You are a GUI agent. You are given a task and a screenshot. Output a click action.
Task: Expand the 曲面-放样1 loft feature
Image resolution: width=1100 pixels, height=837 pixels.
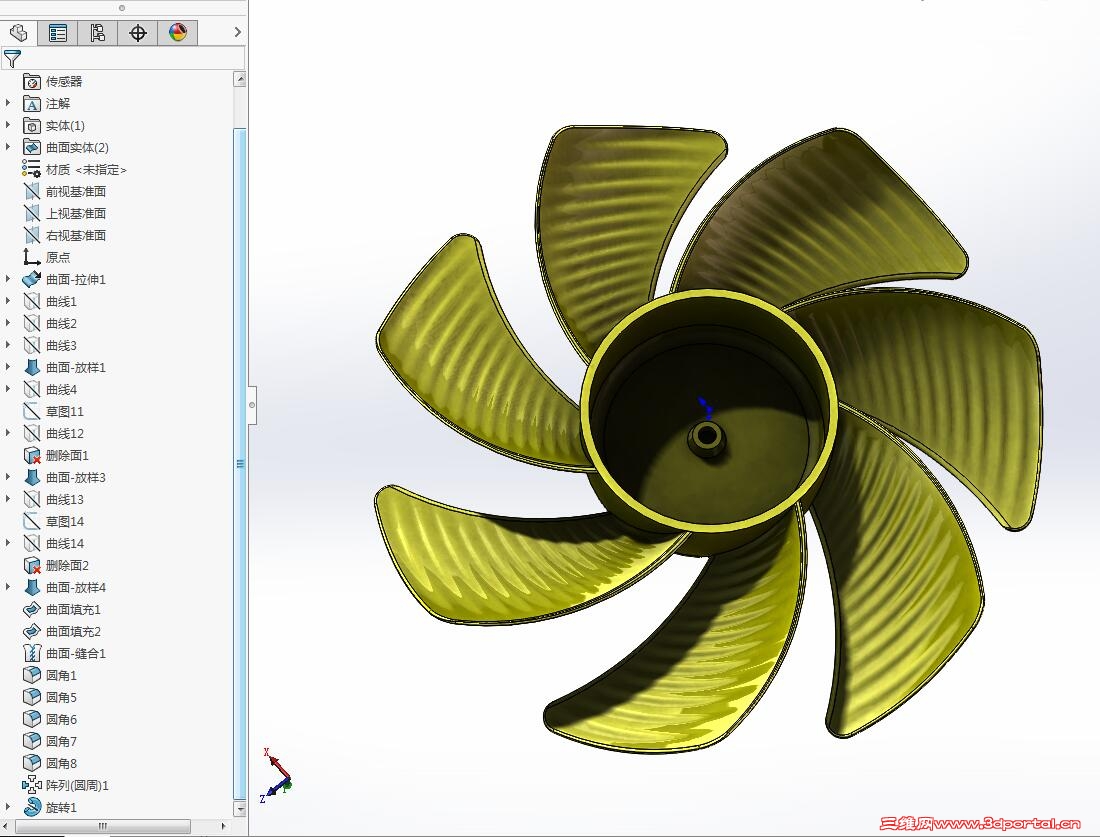8,367
